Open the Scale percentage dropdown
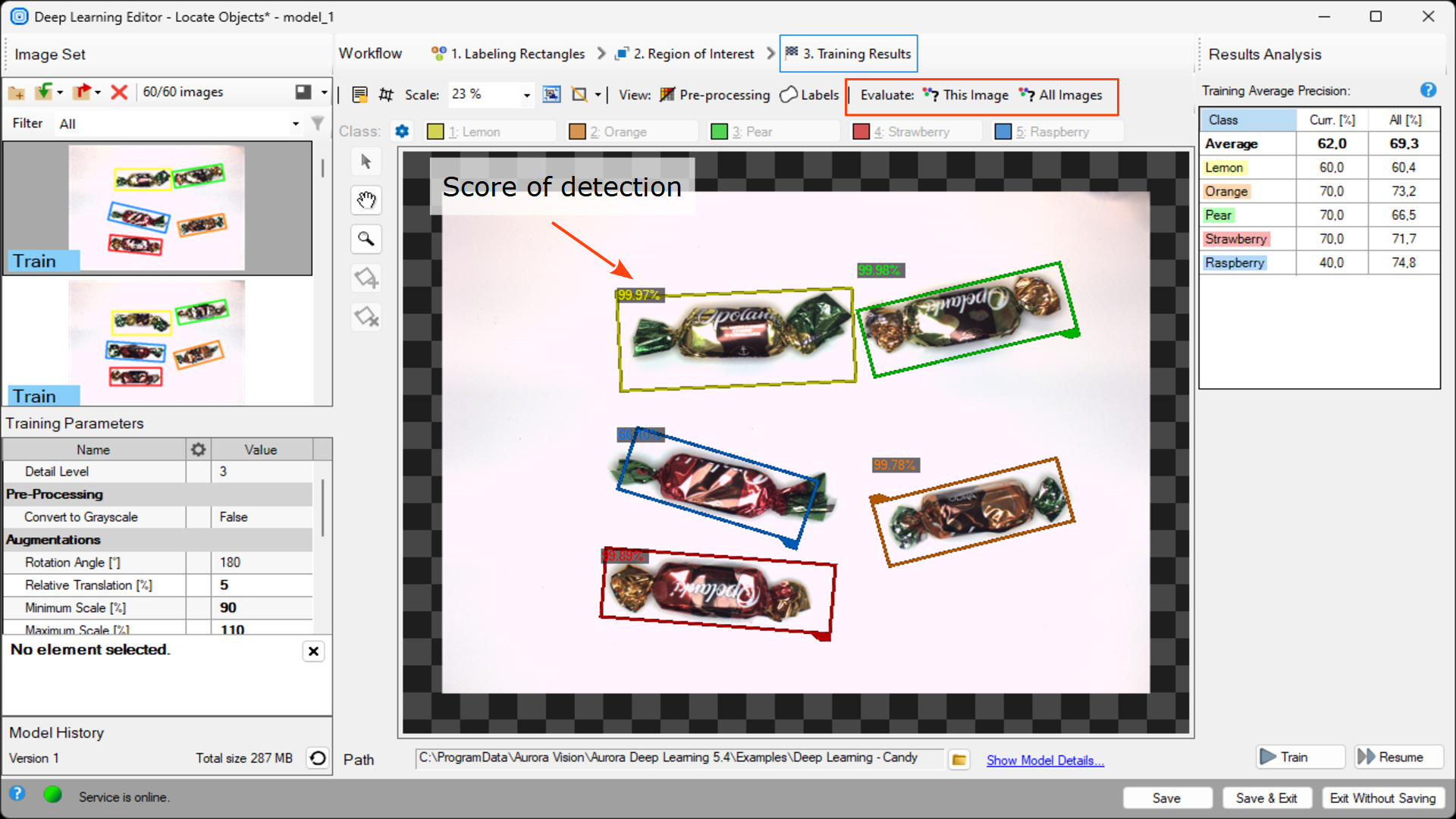 pyautogui.click(x=526, y=95)
